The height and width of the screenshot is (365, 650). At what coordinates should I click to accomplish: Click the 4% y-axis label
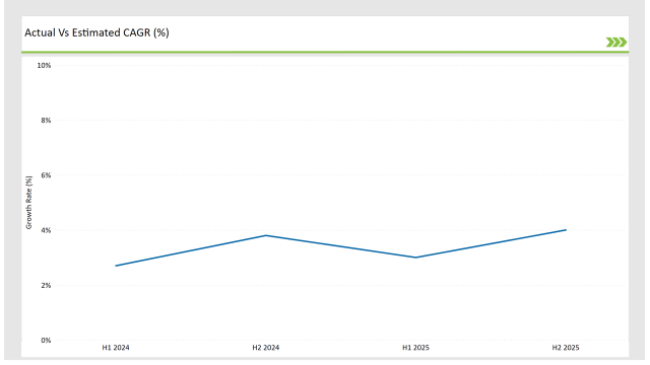point(46,230)
